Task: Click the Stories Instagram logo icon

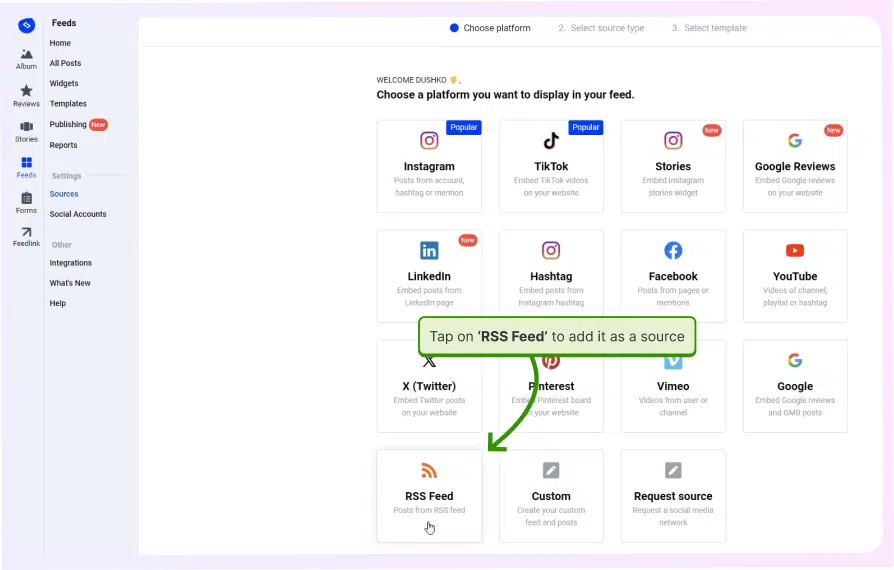Action: pyautogui.click(x=673, y=140)
